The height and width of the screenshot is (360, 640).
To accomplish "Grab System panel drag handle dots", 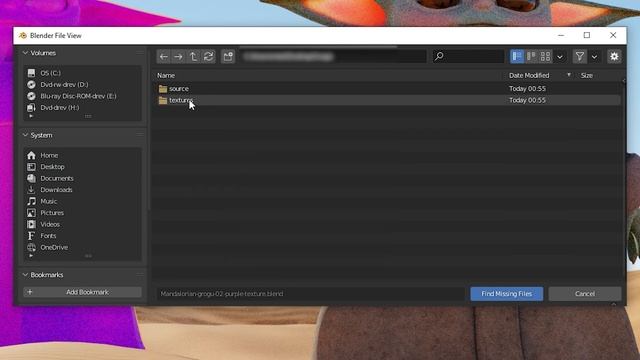I will coord(140,135).
